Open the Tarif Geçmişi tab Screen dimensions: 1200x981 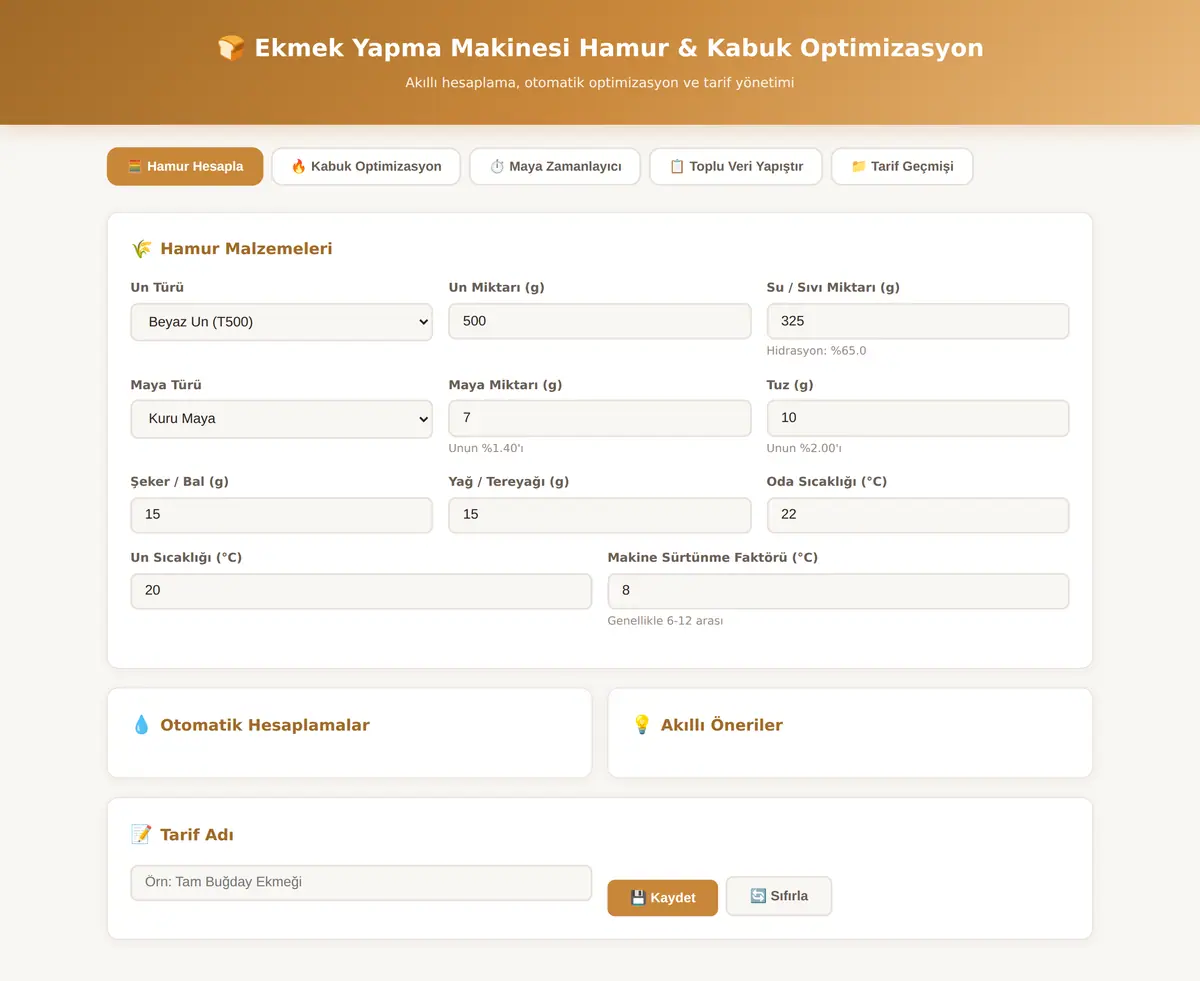click(x=902, y=166)
